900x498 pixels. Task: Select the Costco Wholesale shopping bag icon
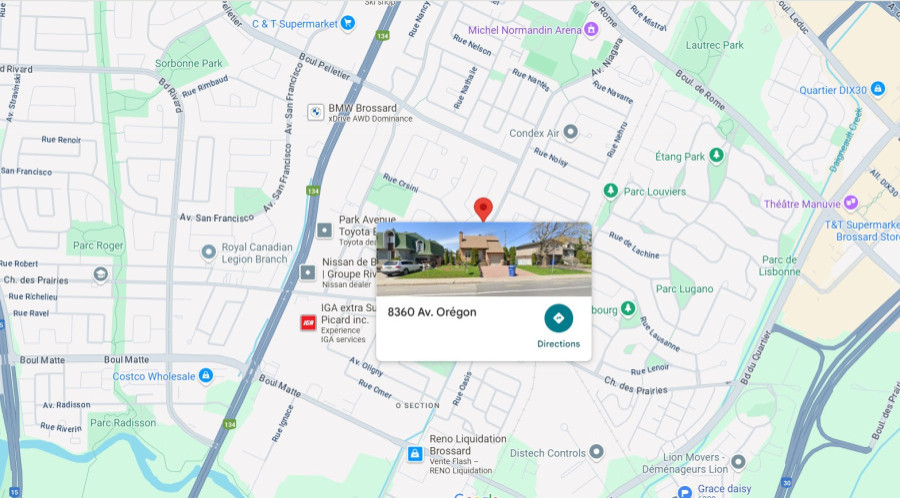pyautogui.click(x=205, y=376)
